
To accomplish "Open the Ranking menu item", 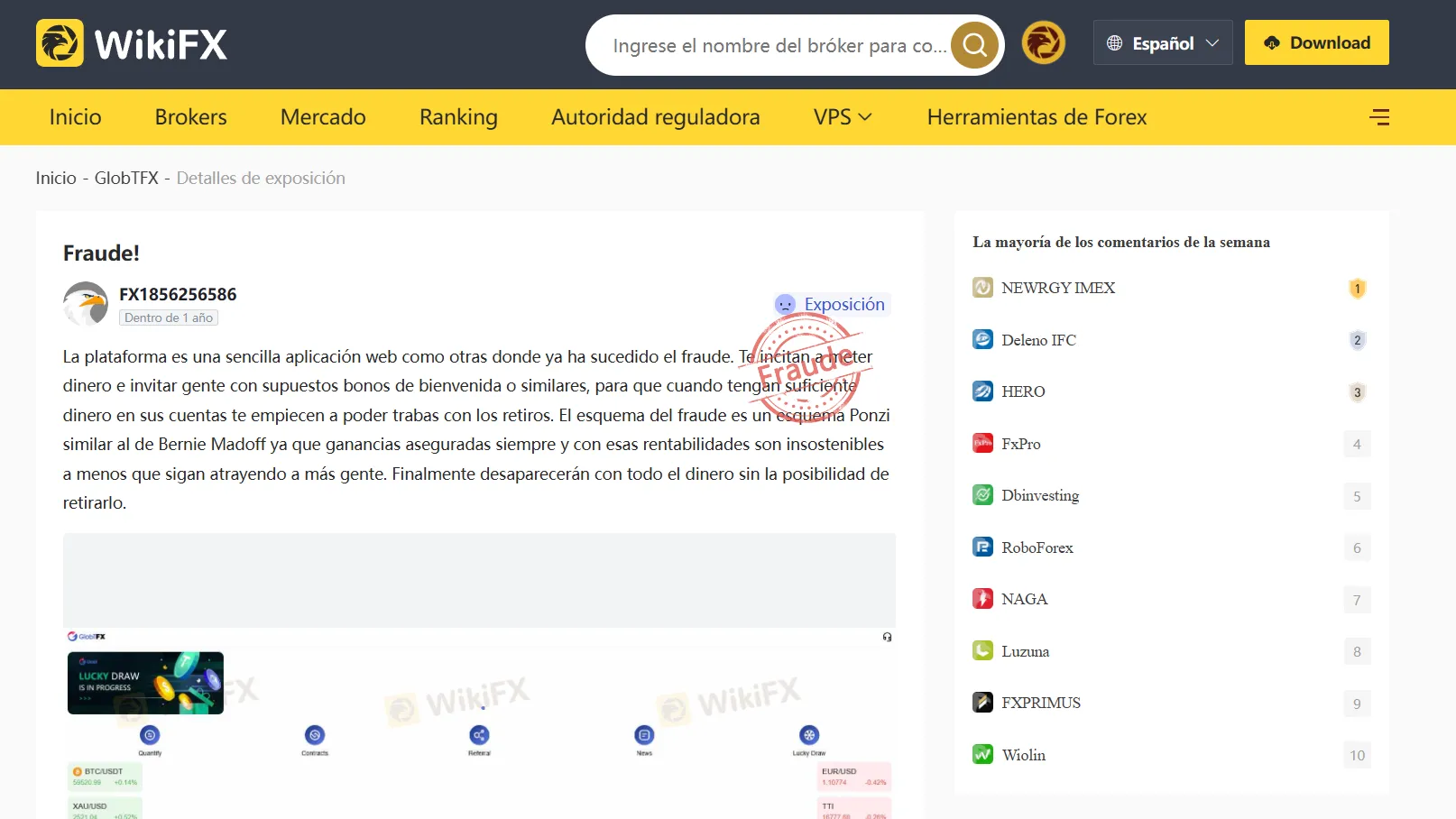I will coord(458,117).
